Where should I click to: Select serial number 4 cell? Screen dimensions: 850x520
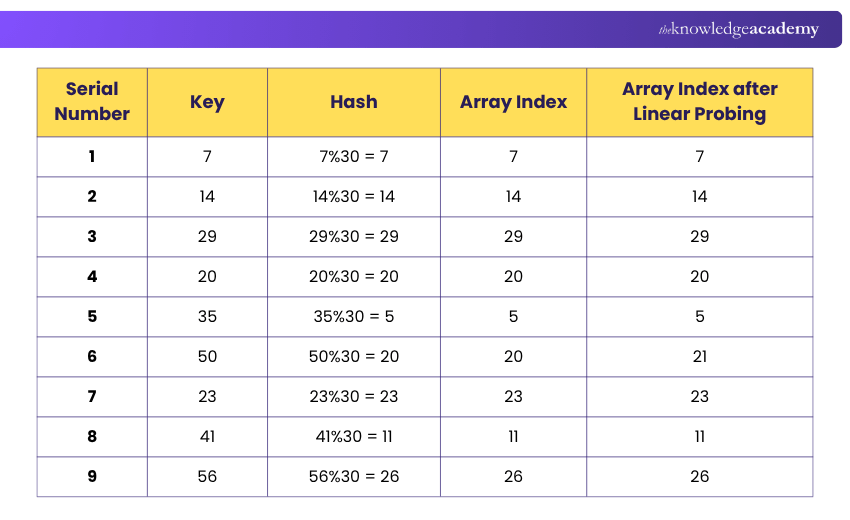(x=92, y=277)
